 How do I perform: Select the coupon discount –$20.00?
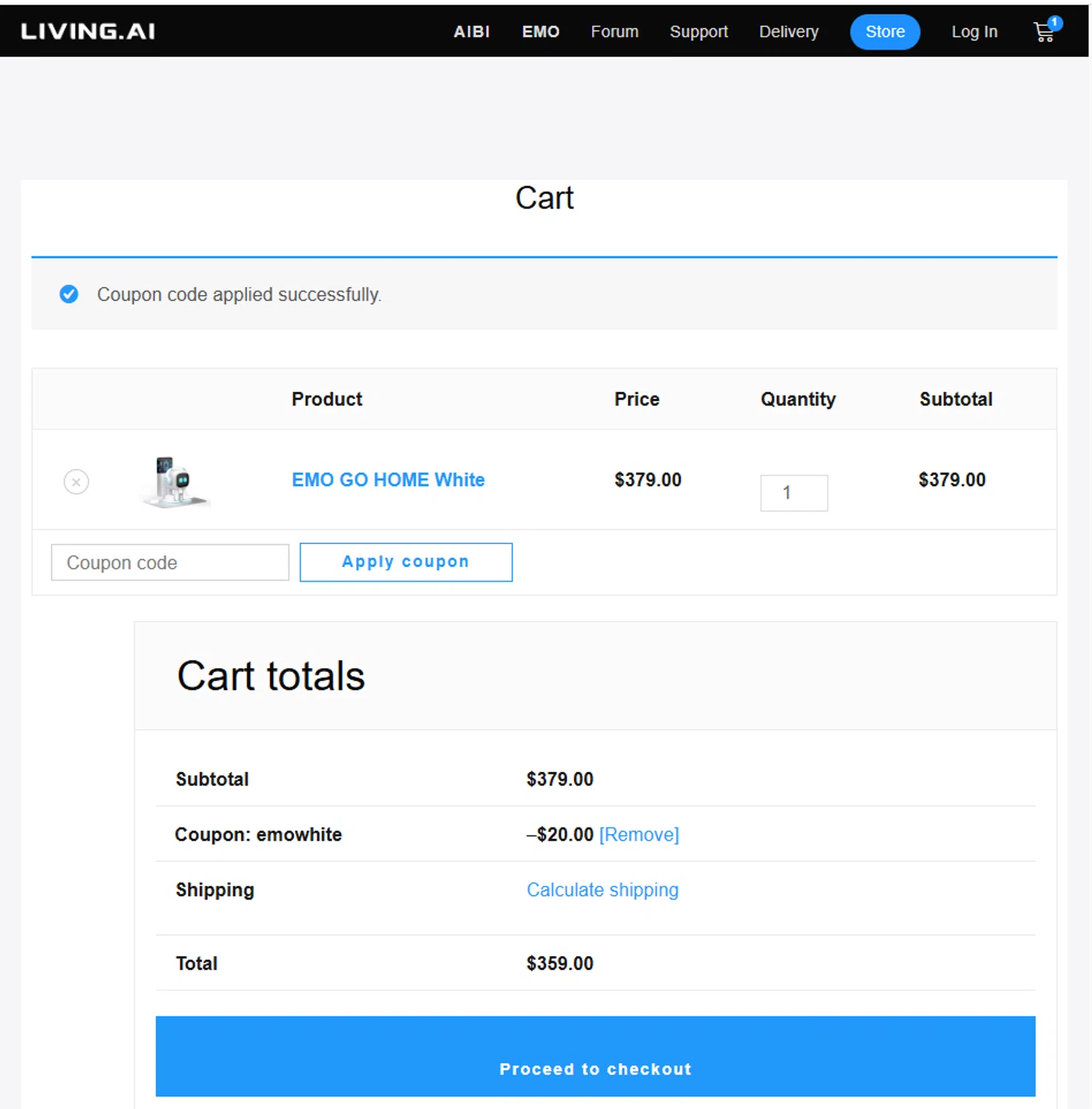coord(560,835)
